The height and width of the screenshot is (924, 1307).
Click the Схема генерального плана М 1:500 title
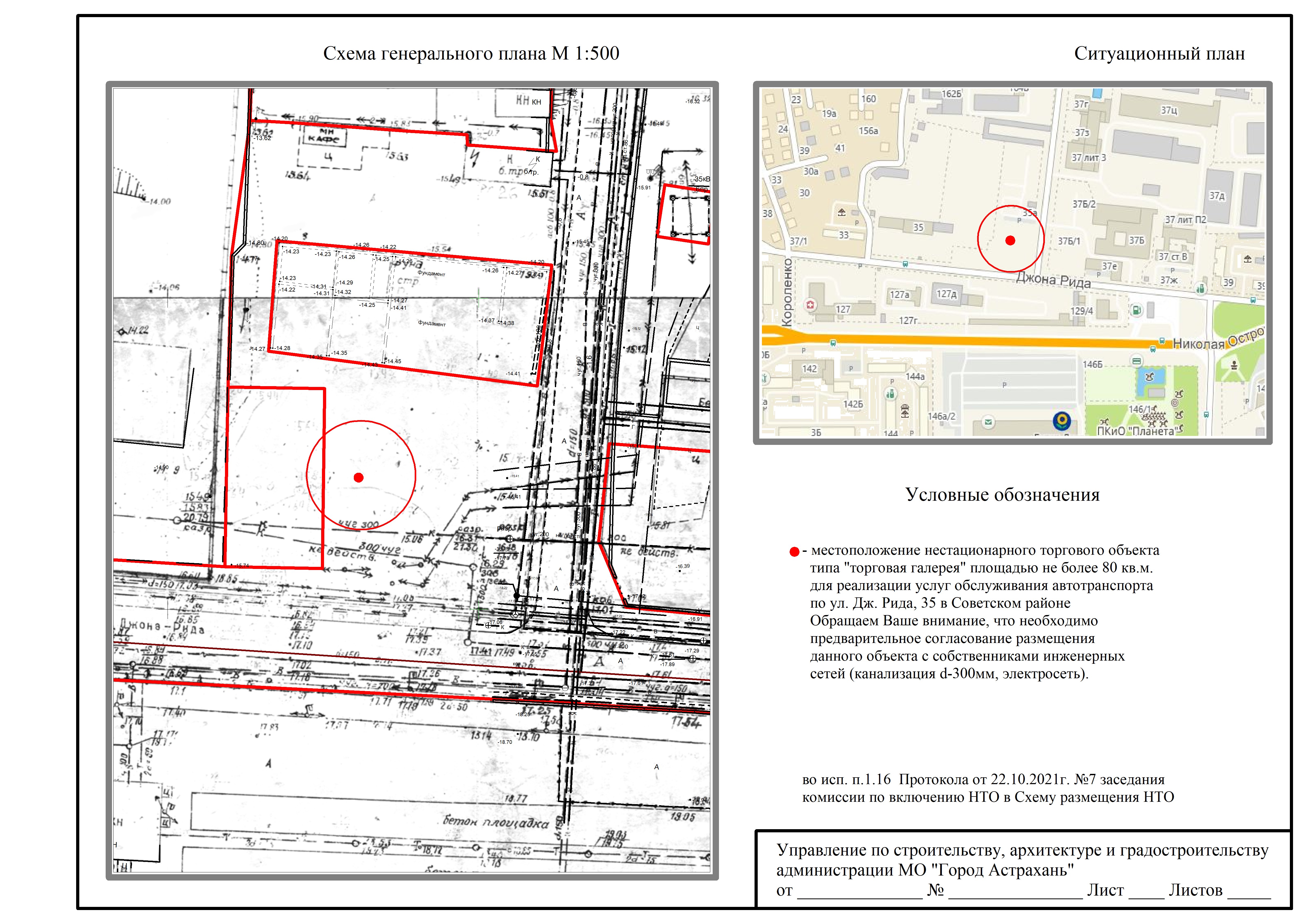click(471, 54)
